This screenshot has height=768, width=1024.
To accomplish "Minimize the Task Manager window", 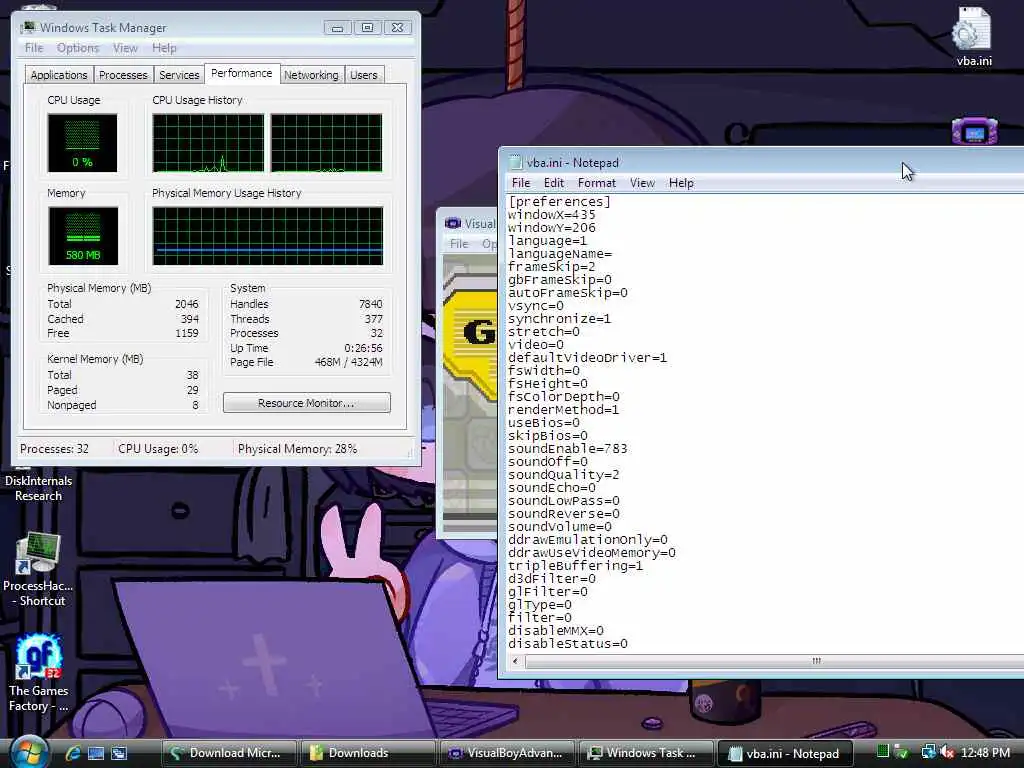I will pyautogui.click(x=337, y=27).
